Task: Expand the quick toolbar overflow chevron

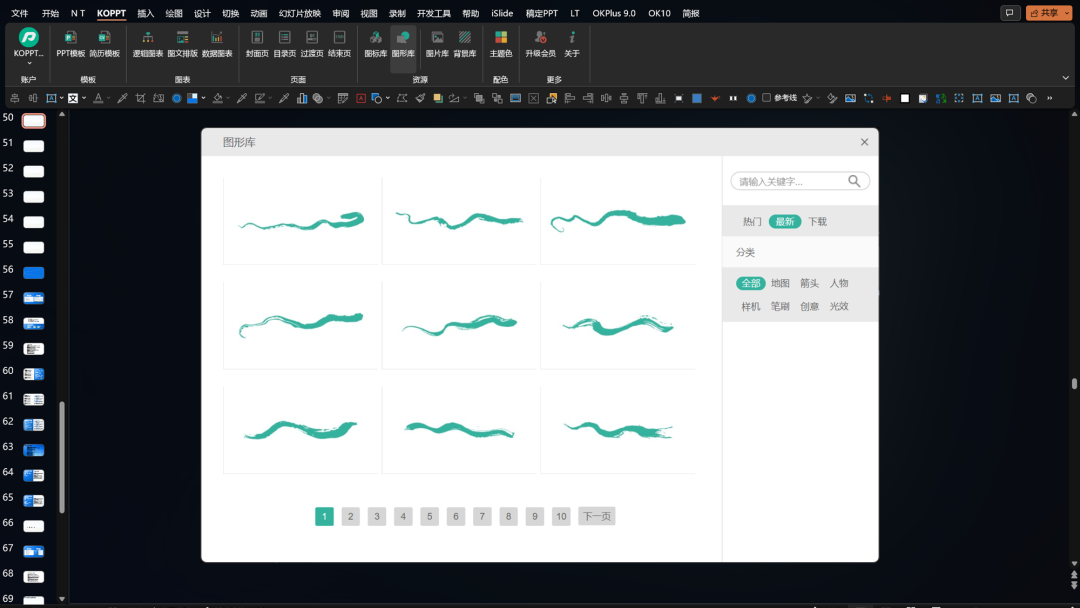Action: point(1050,98)
